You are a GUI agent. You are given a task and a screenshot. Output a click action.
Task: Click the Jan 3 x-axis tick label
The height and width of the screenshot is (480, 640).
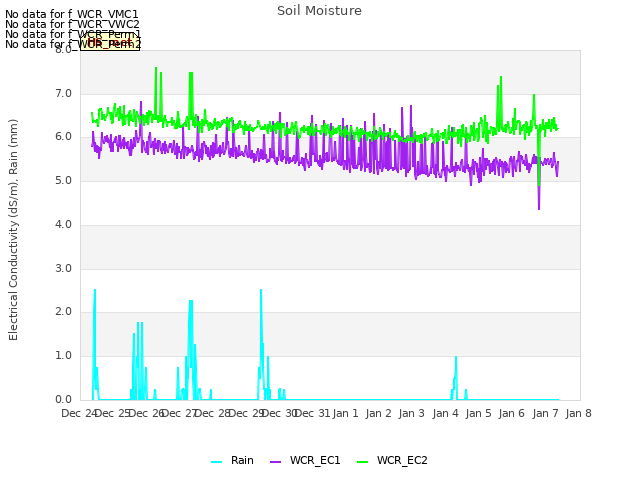[411, 413]
